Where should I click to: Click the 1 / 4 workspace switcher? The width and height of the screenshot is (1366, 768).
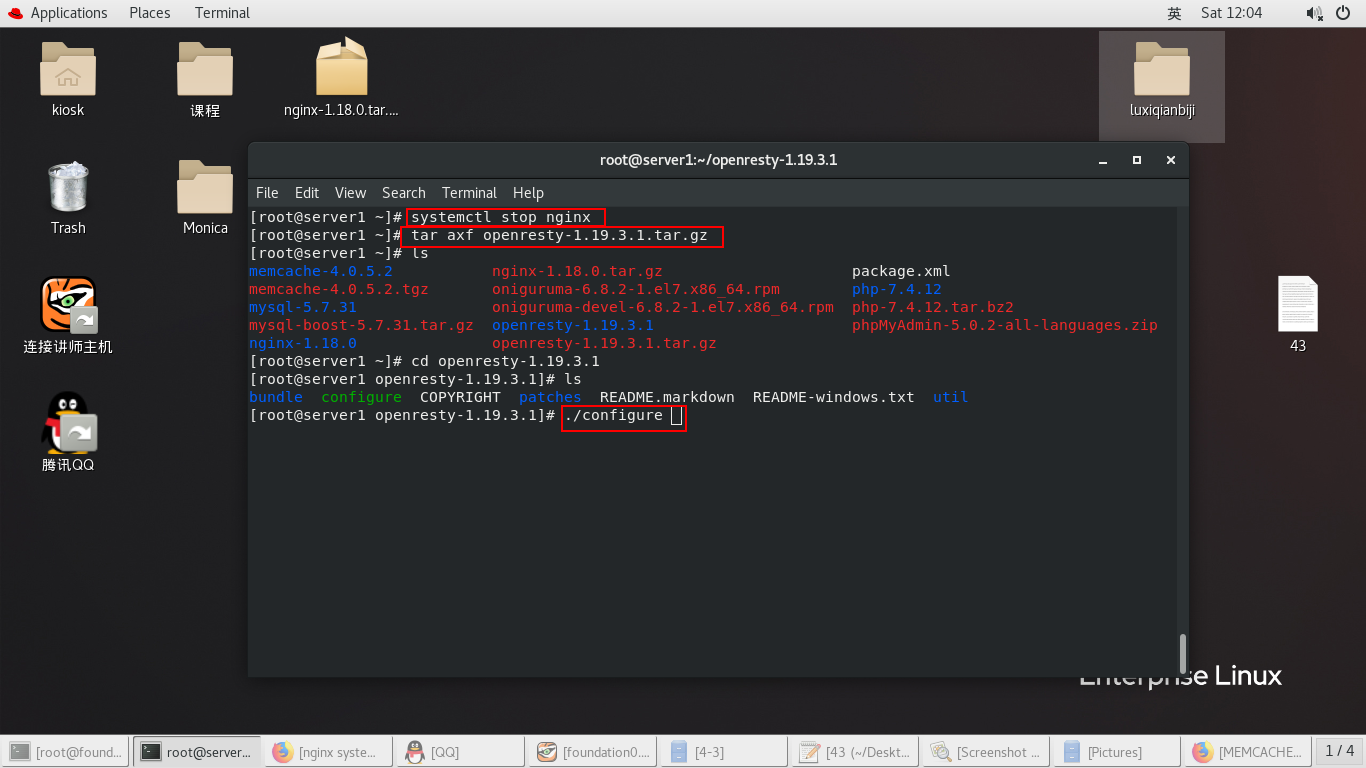tap(1340, 751)
